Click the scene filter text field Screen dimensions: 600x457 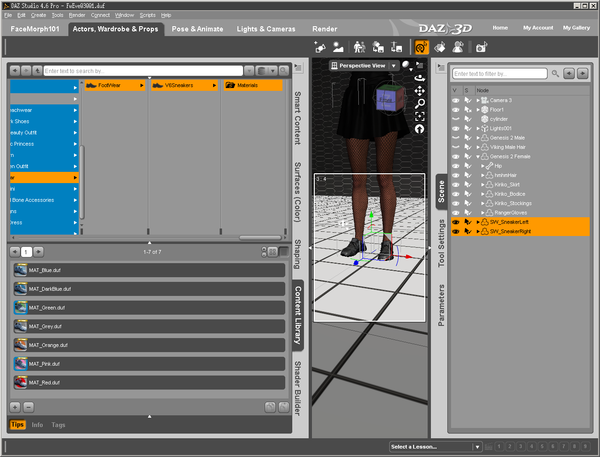tap(500, 73)
